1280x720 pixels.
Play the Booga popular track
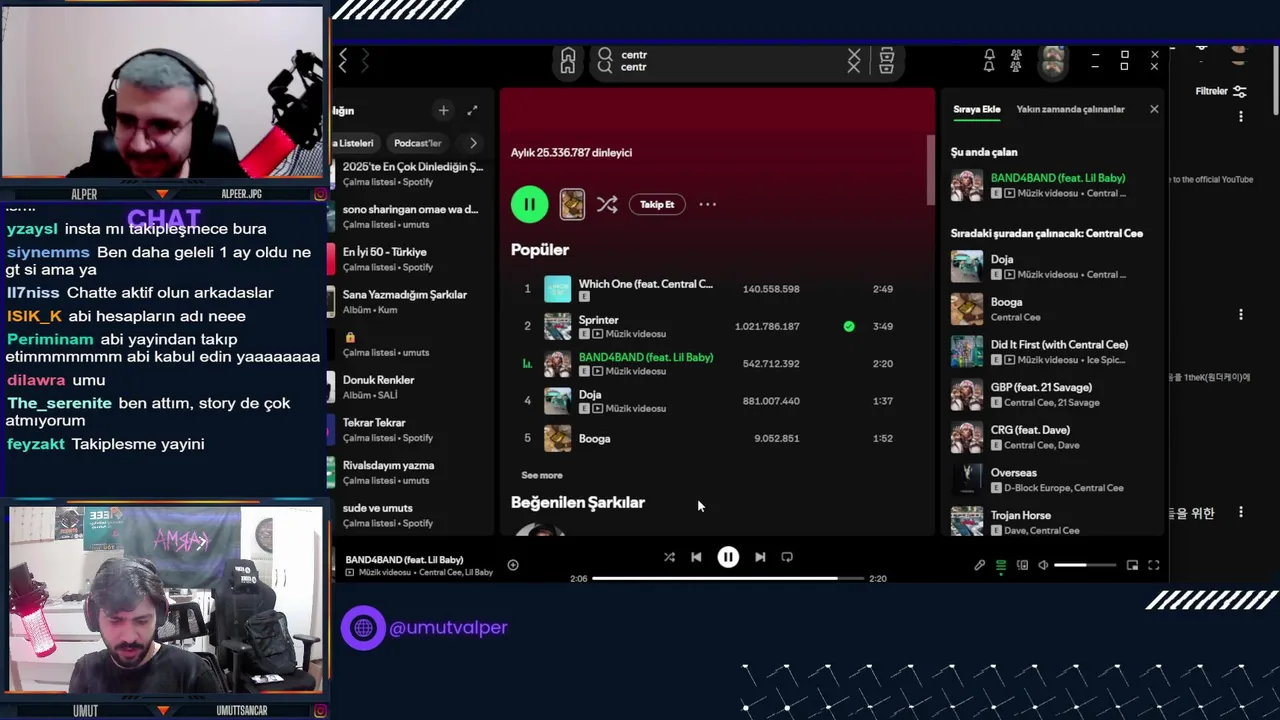(x=716, y=438)
